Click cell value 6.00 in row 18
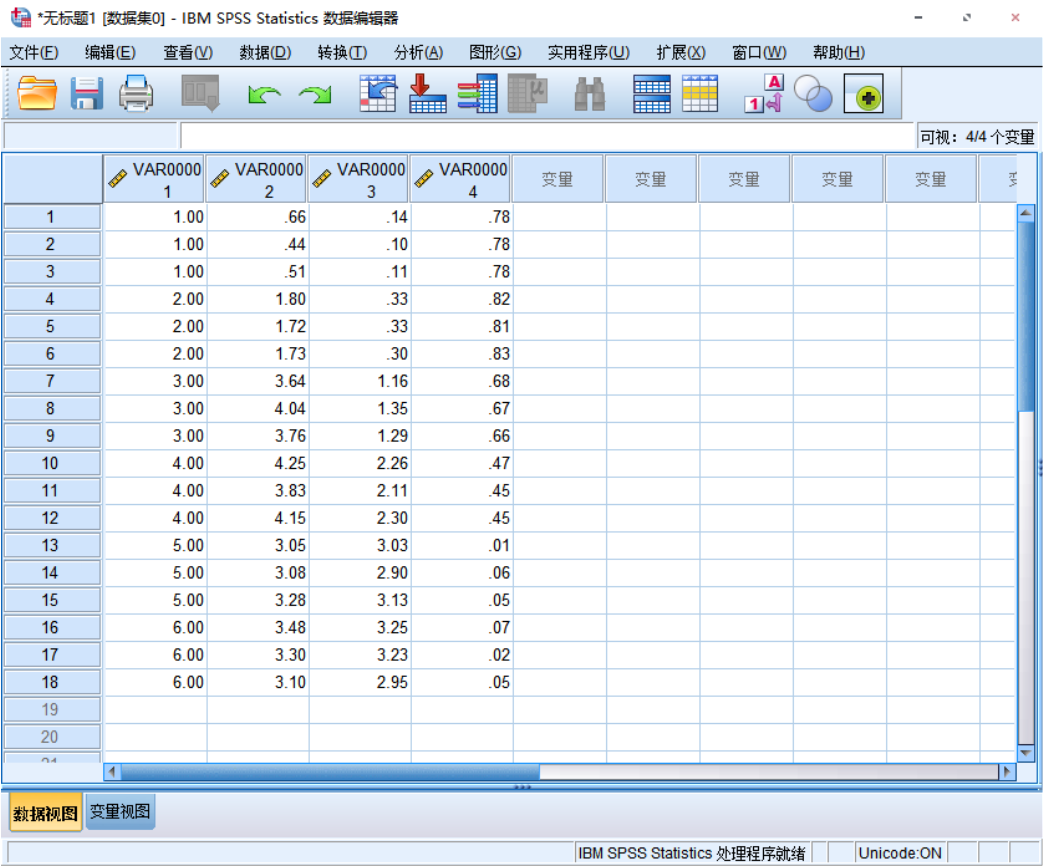 156,682
